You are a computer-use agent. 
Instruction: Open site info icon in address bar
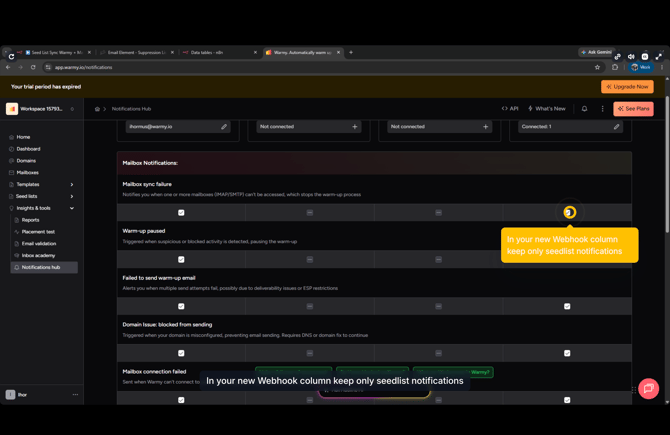(48, 67)
